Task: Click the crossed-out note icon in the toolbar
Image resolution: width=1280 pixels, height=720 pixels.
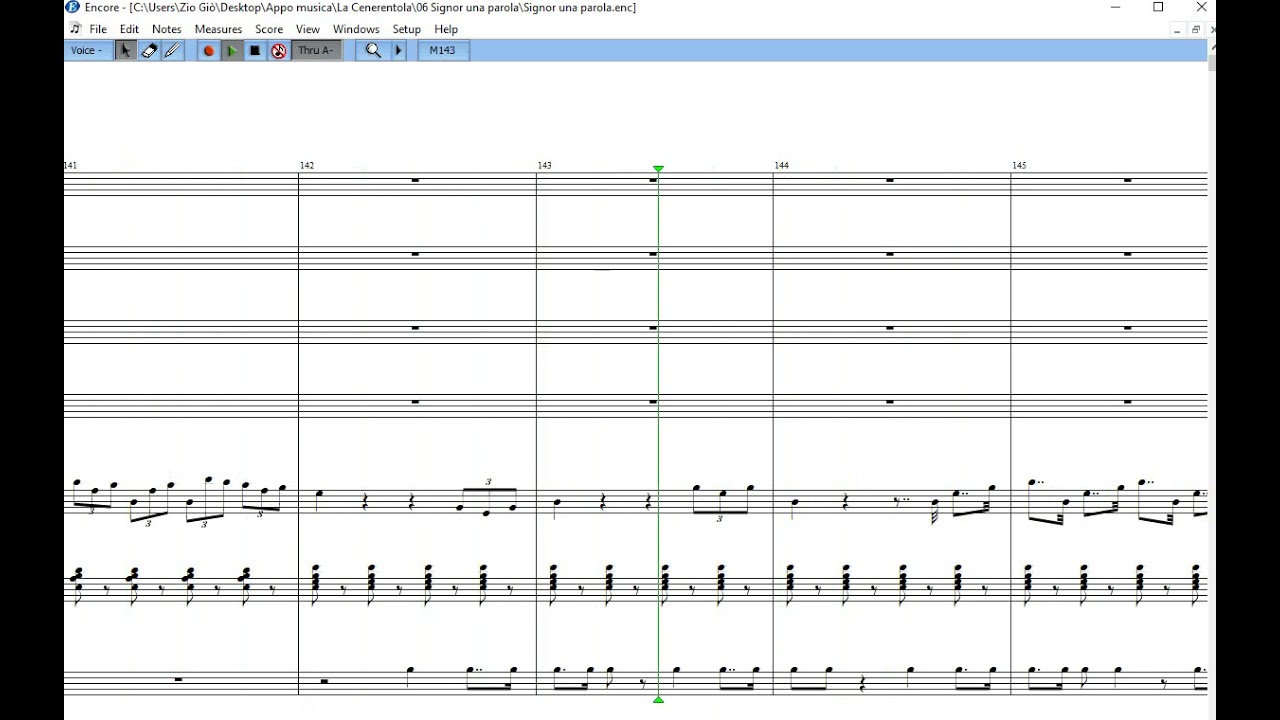Action: [x=279, y=50]
